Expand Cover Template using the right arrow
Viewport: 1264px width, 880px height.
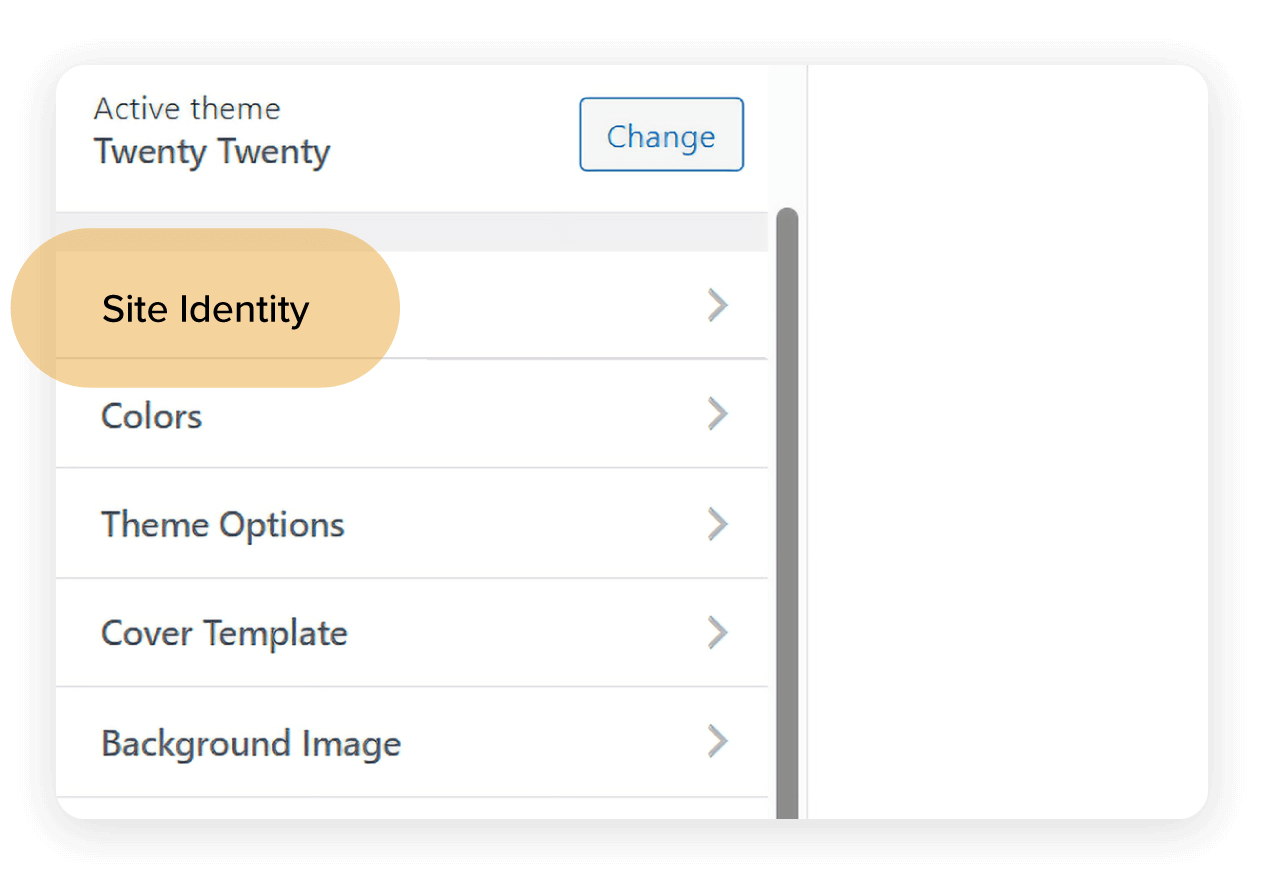tap(717, 633)
